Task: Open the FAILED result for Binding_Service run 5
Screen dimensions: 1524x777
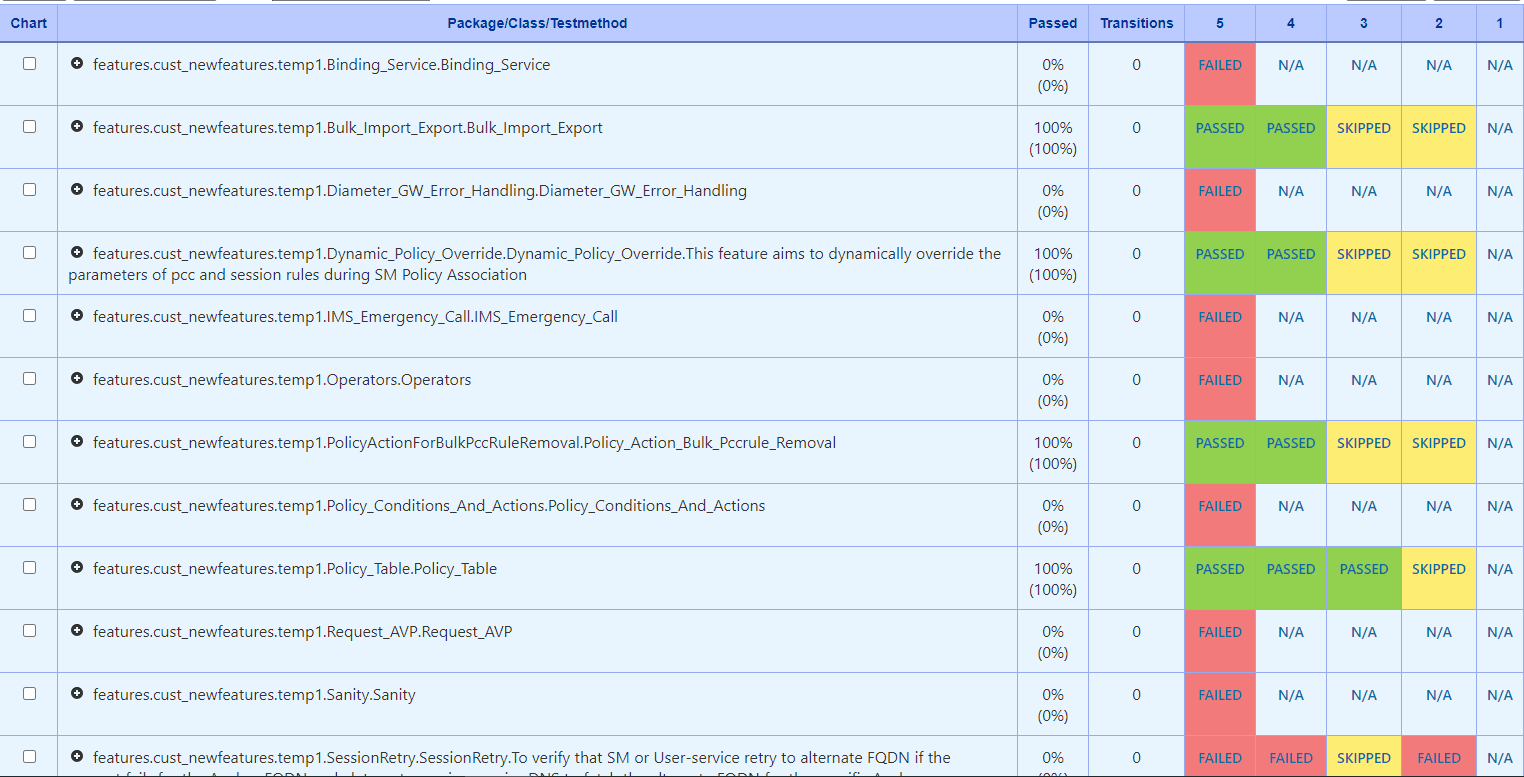Action: (1220, 64)
